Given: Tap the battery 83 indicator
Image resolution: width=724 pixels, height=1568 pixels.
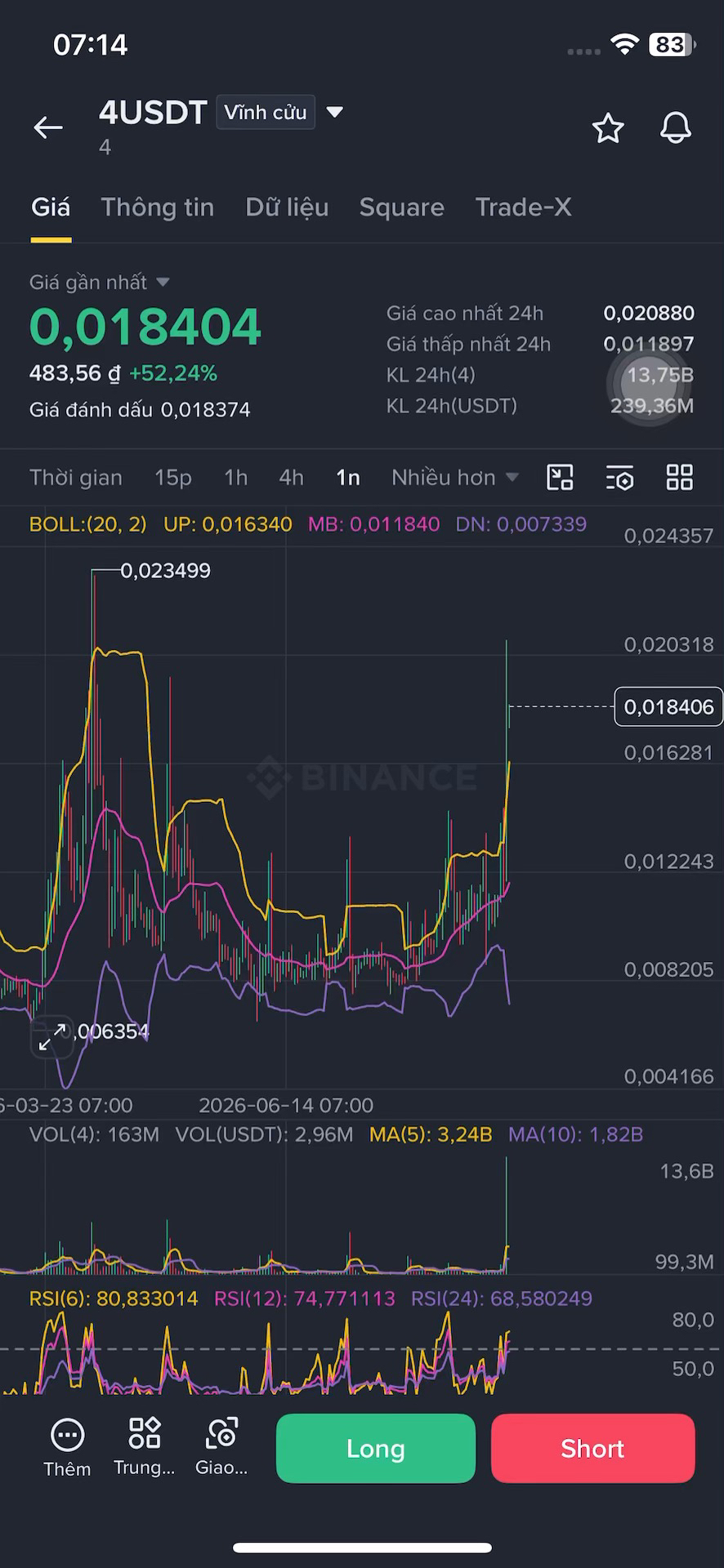Looking at the screenshot, I should (x=672, y=45).
